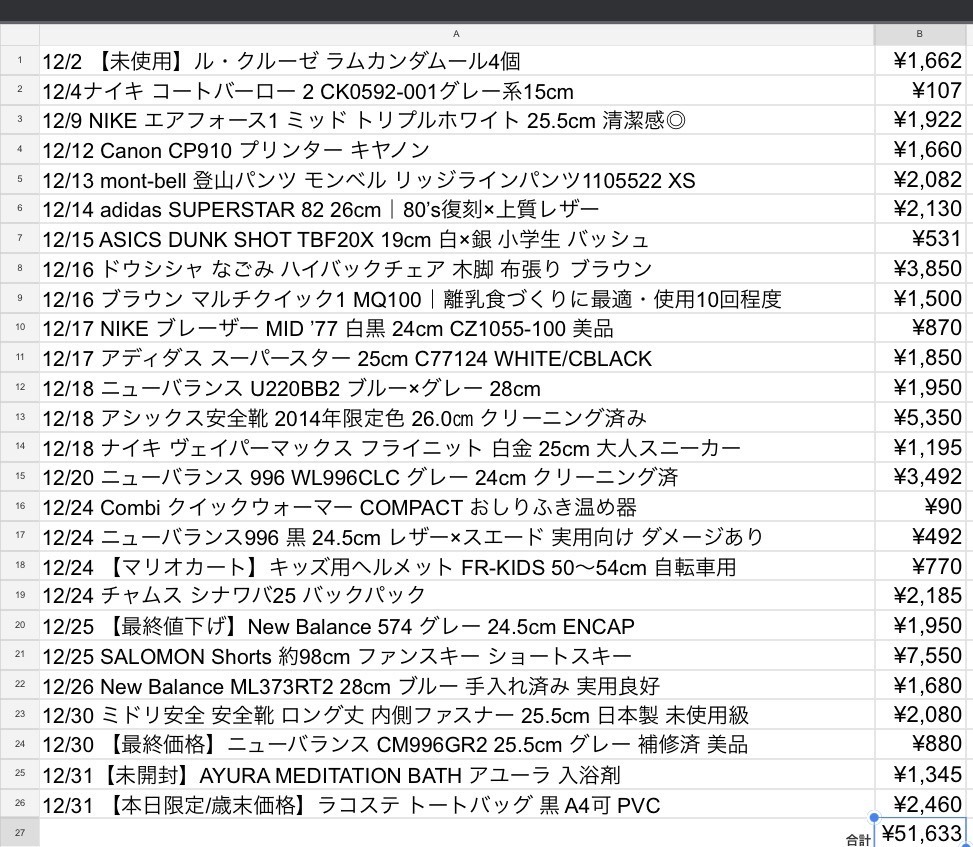Select ニューバランス U220BB2 cell
This screenshot has height=847, width=973.
pos(457,388)
